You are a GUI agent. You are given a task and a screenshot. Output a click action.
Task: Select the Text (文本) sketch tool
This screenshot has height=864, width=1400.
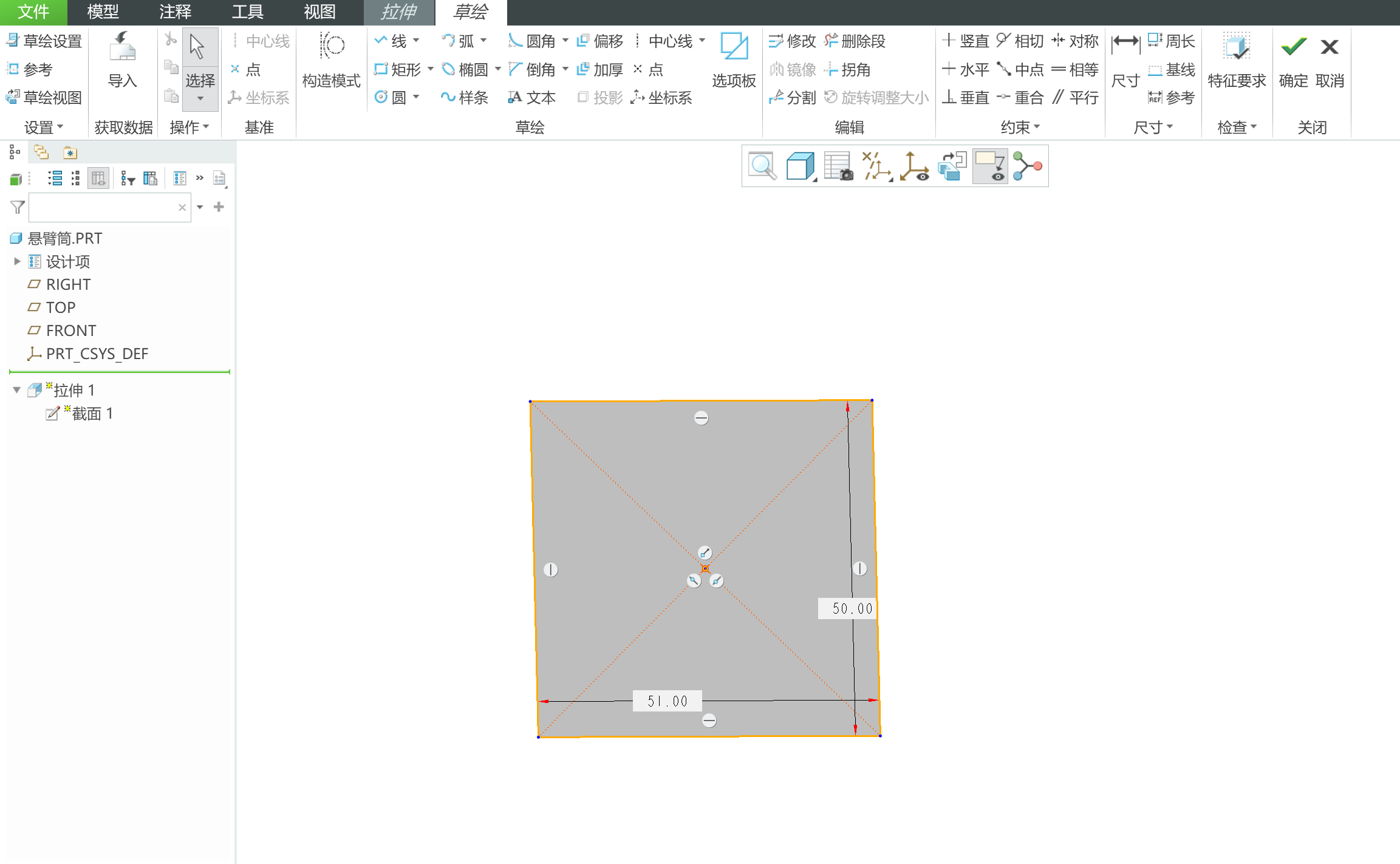(x=532, y=97)
